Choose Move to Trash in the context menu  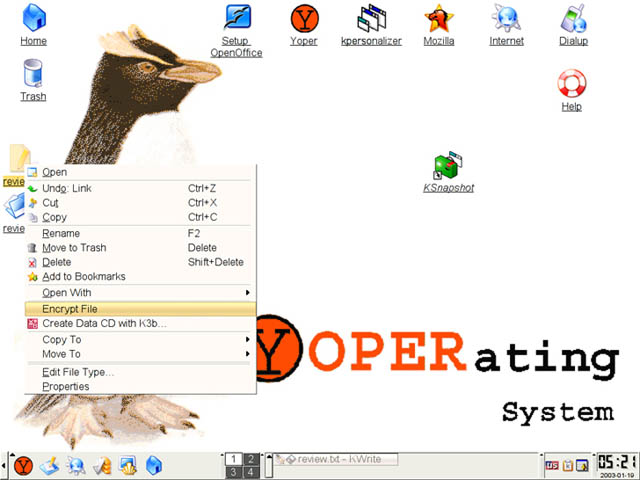point(141,248)
